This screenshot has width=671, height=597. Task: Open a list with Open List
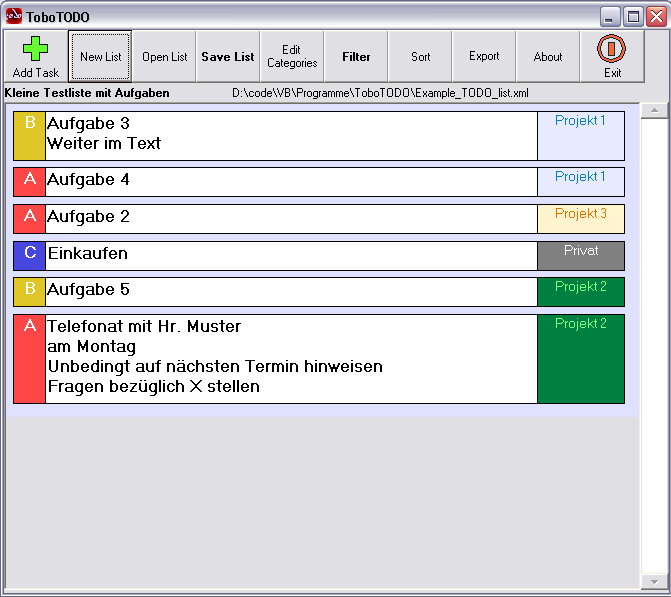point(164,57)
